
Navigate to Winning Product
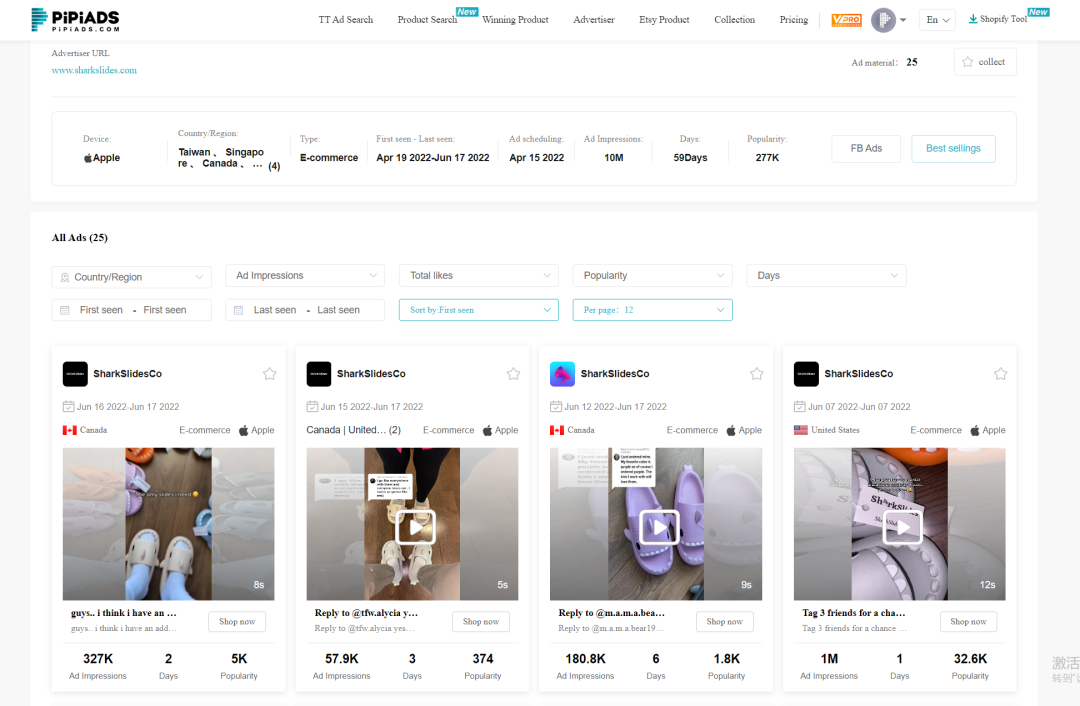(515, 20)
